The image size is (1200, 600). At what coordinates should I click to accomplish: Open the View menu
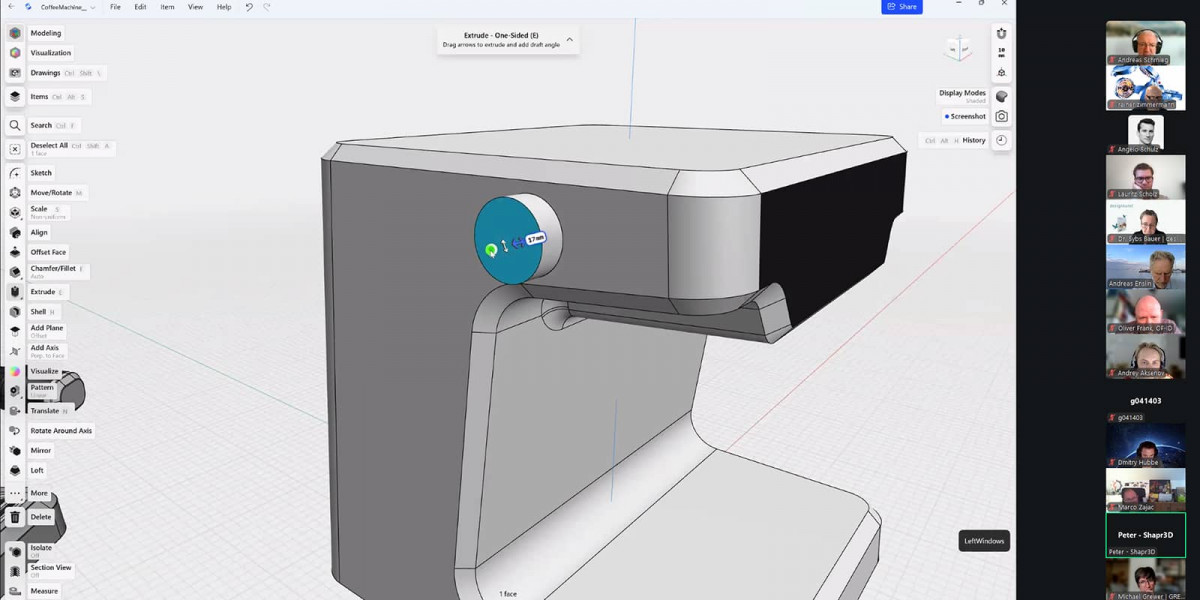tap(195, 7)
